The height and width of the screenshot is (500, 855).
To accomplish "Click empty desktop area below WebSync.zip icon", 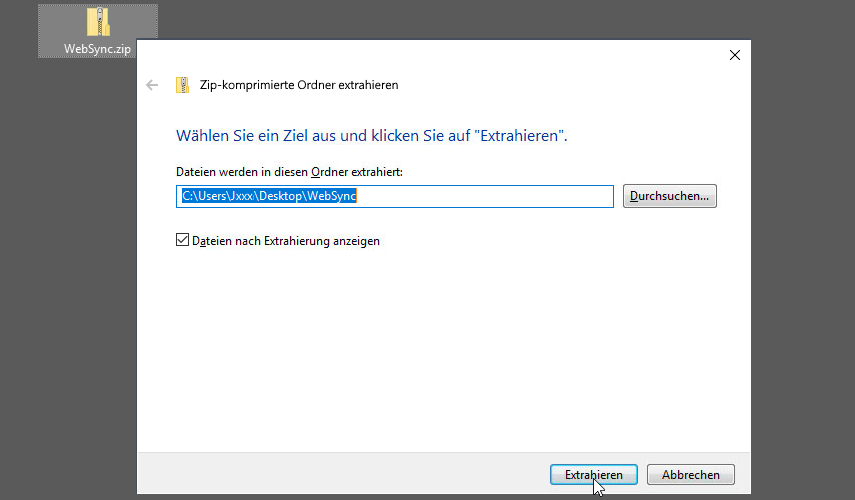I will [x=70, y=250].
